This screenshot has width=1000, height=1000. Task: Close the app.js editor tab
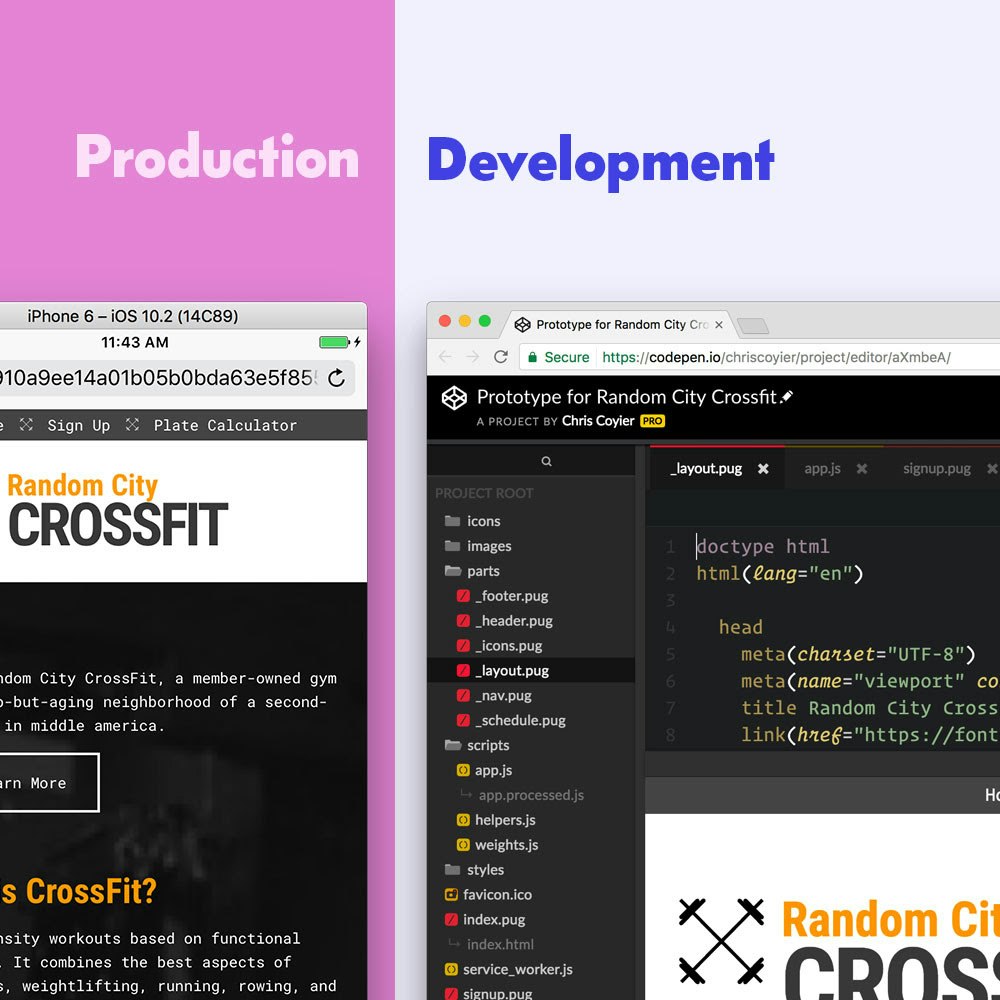point(862,469)
